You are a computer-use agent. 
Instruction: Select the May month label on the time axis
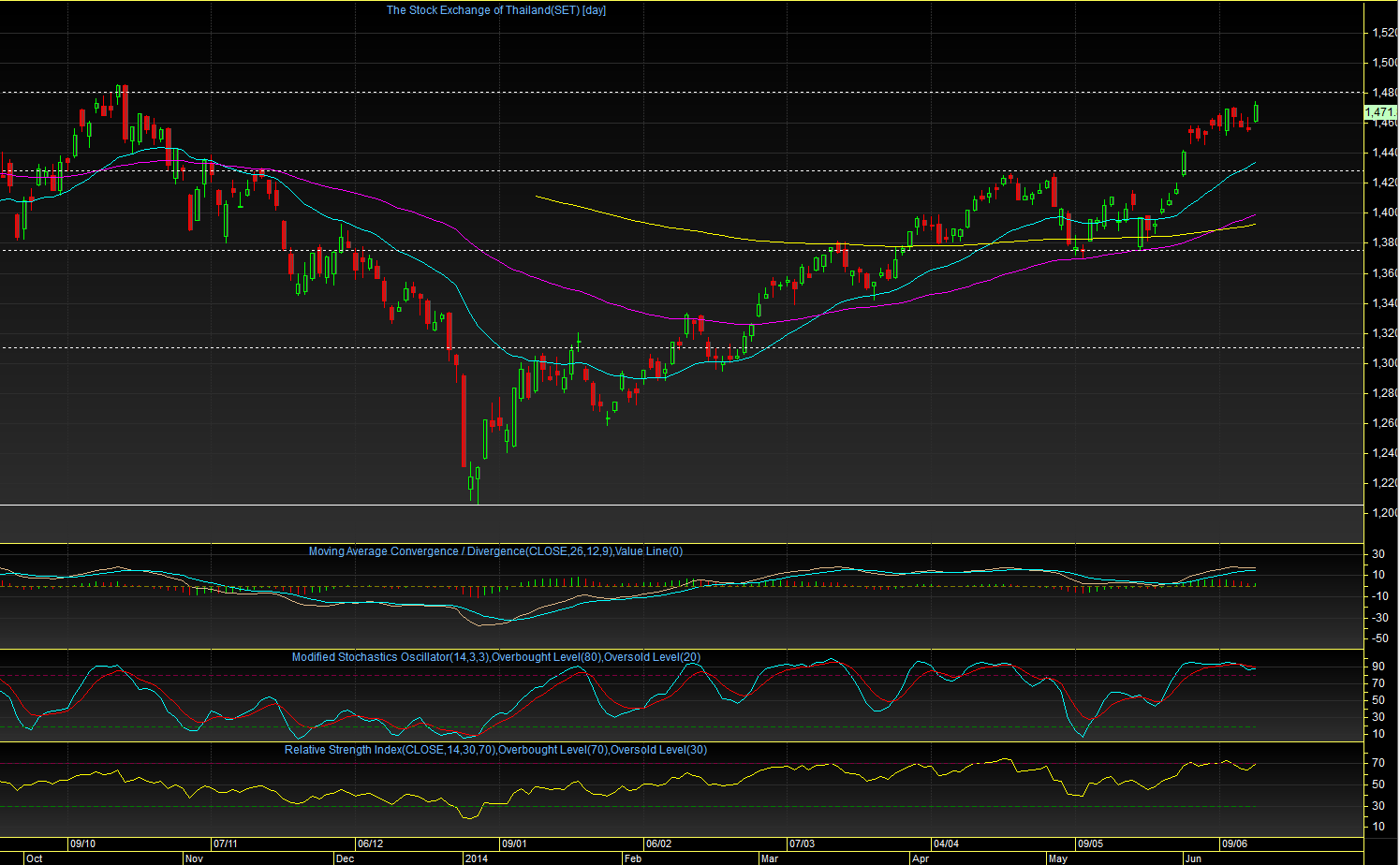tap(1058, 858)
